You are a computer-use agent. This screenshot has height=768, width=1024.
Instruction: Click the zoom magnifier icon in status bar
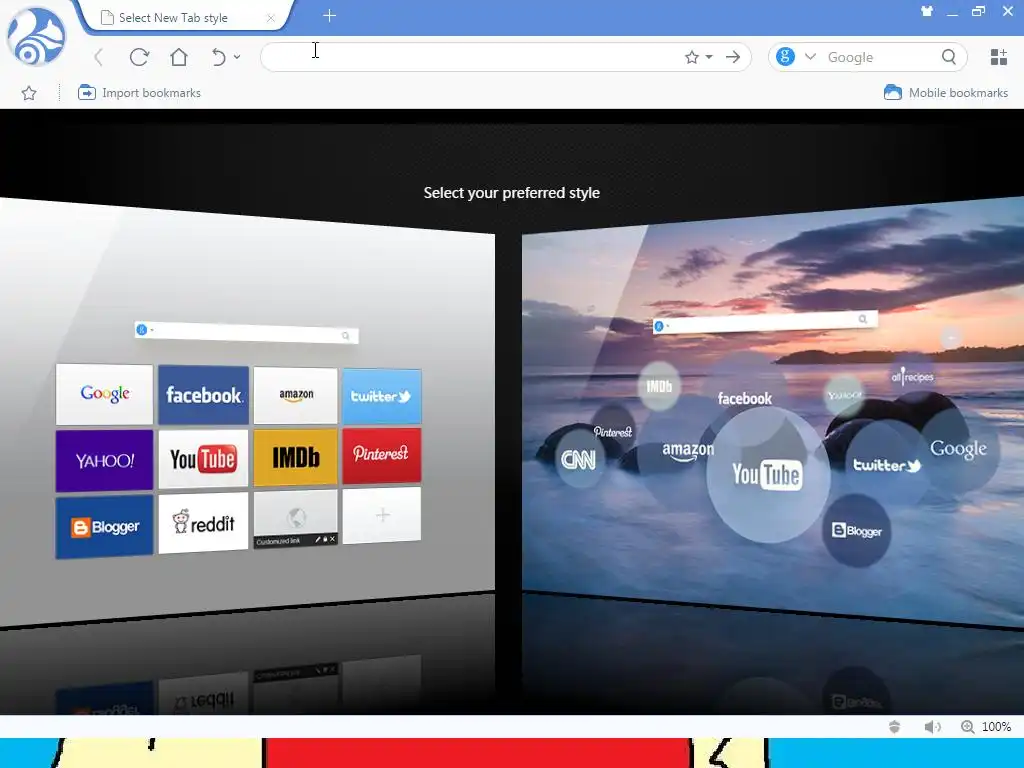click(967, 727)
